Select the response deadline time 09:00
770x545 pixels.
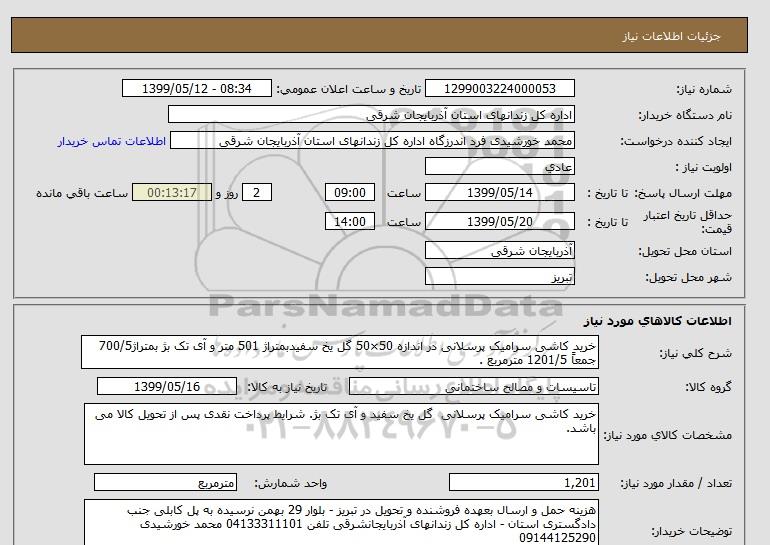350,193
